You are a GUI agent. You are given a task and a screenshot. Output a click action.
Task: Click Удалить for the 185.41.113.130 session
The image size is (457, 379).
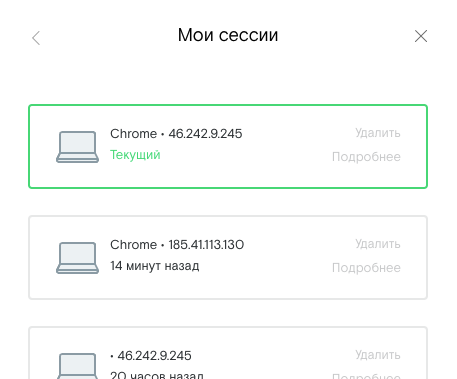pyautogui.click(x=378, y=244)
